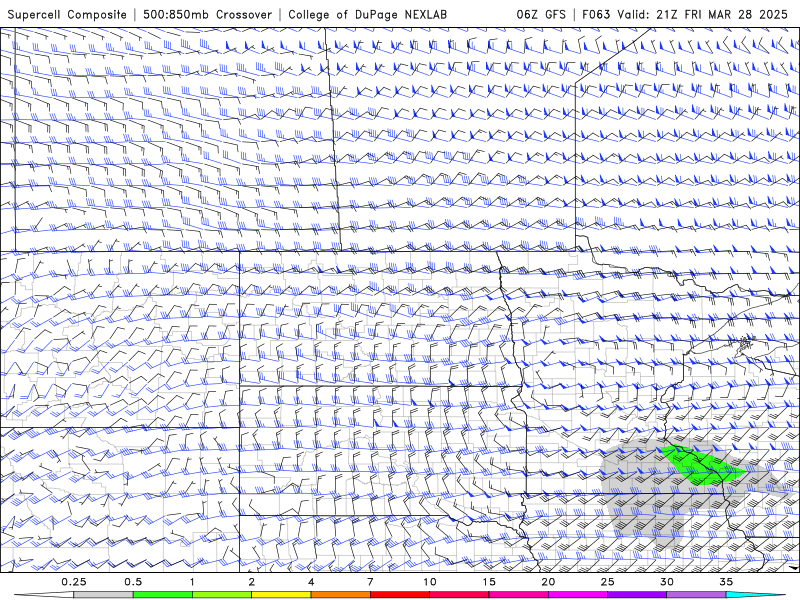Image resolution: width=800 pixels, height=600 pixels.
Task: Click the "4" legend label
Action: click(311, 582)
